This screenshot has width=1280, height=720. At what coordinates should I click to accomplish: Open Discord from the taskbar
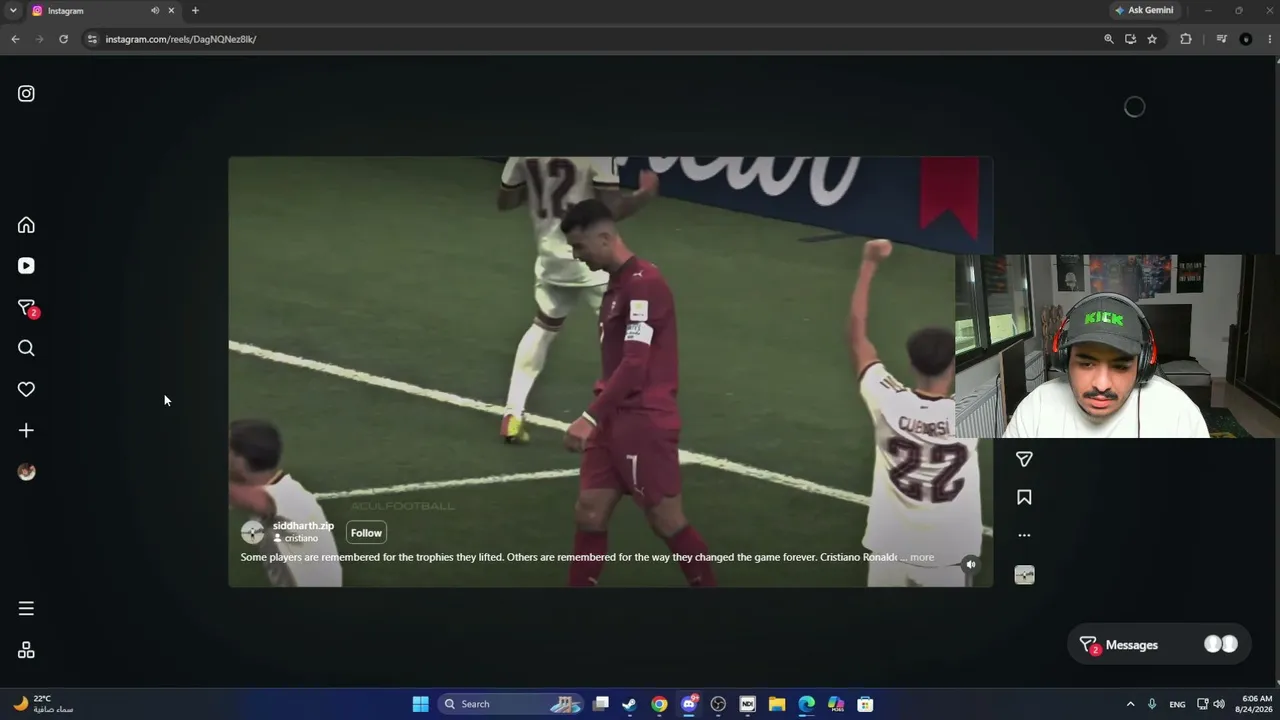[x=689, y=704]
